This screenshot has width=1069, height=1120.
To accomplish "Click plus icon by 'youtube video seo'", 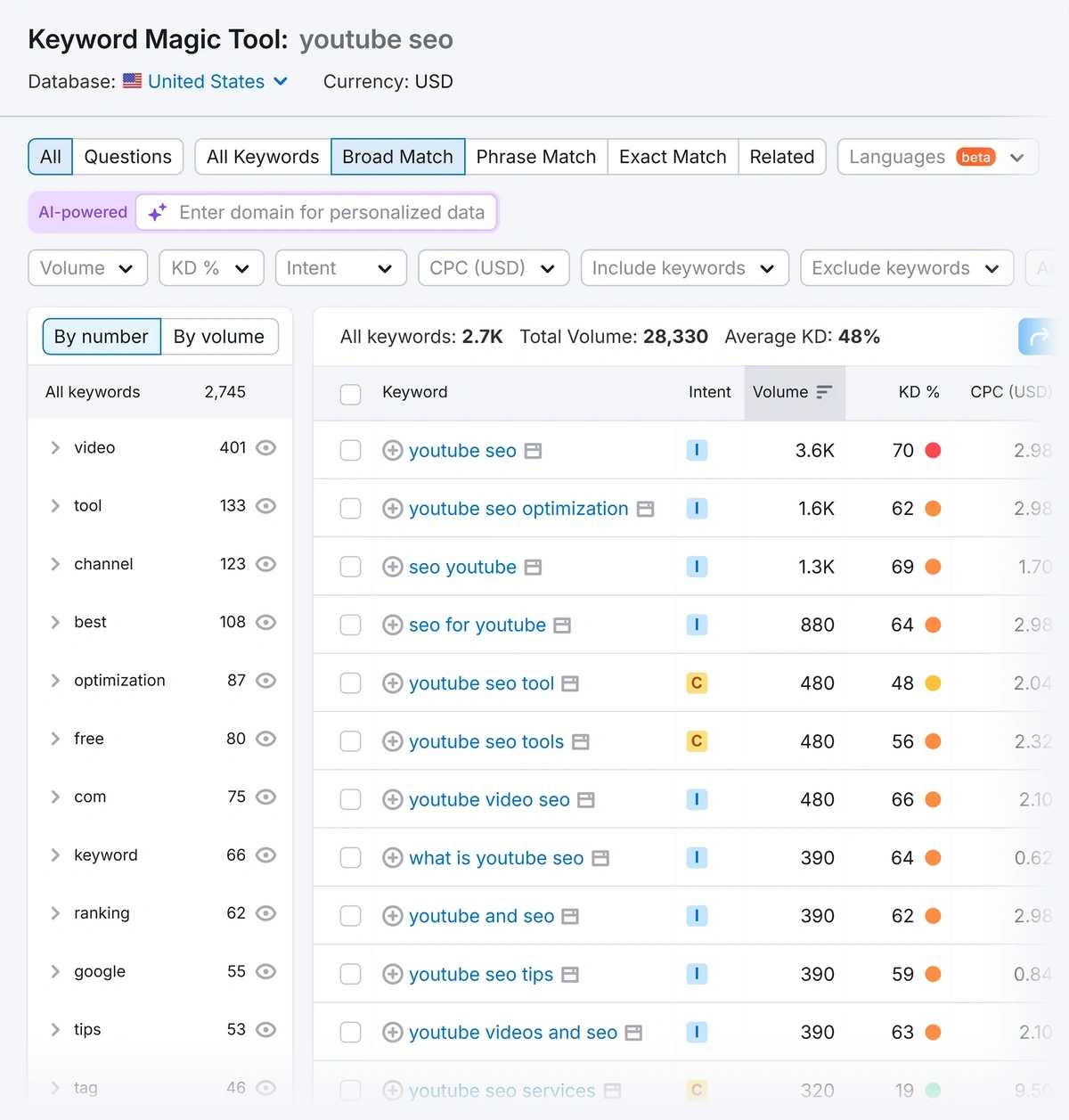I will [x=392, y=800].
